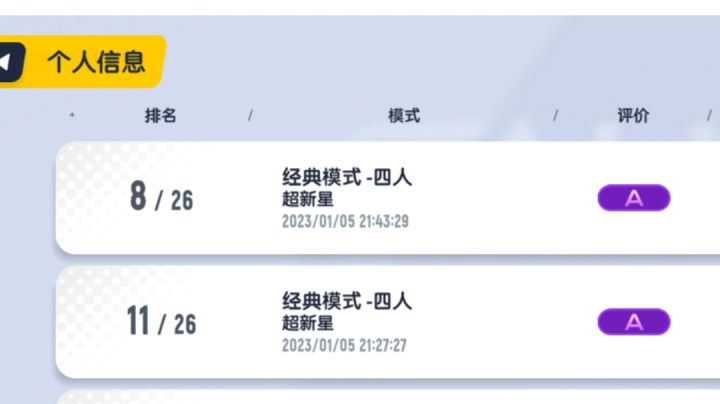Click the slash separator between 排名 and 模式
Image resolution: width=720 pixels, height=404 pixels.
250,116
